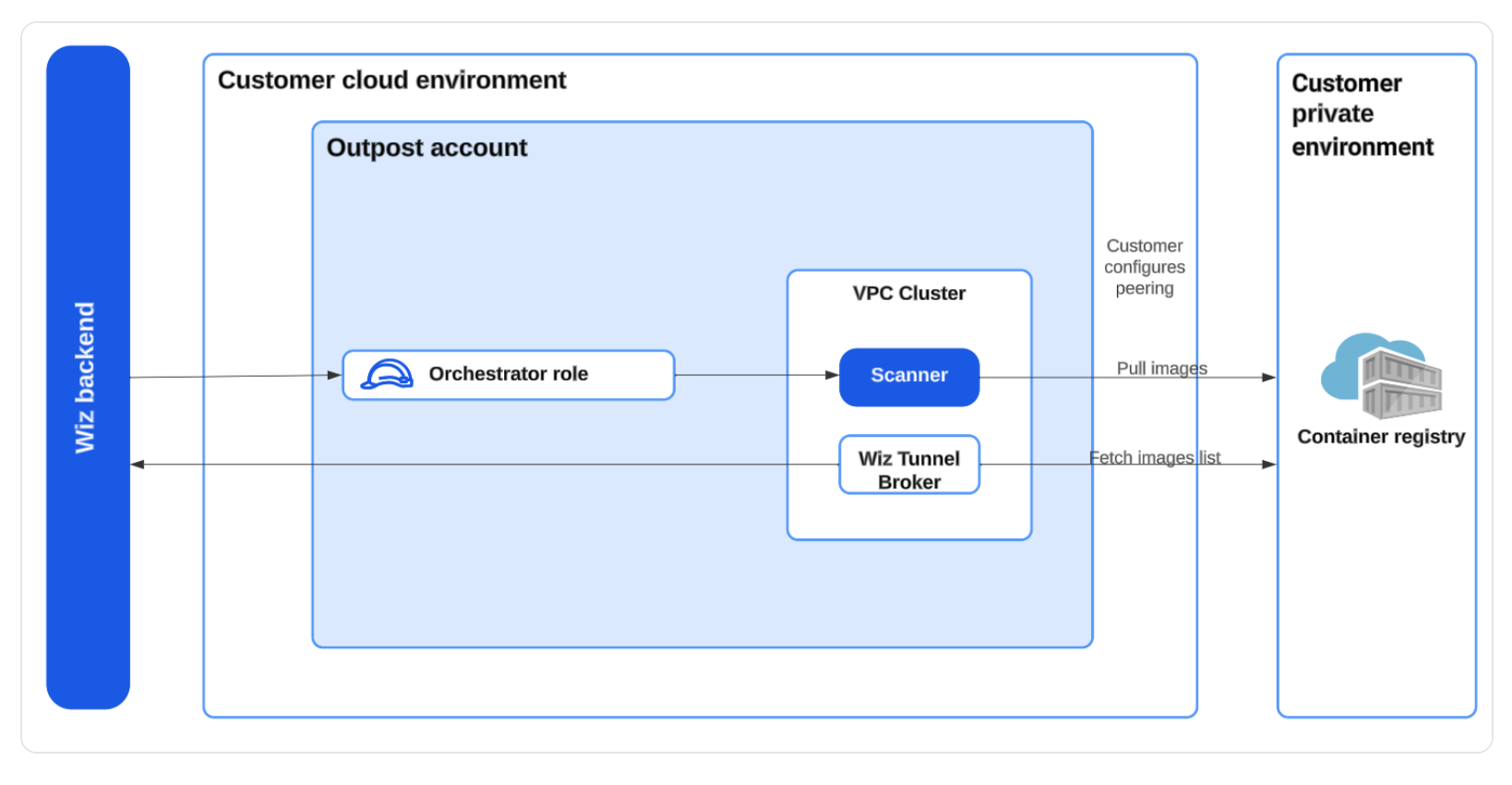Click the VPC Cluster title
The image size is (1512, 785).
909,294
